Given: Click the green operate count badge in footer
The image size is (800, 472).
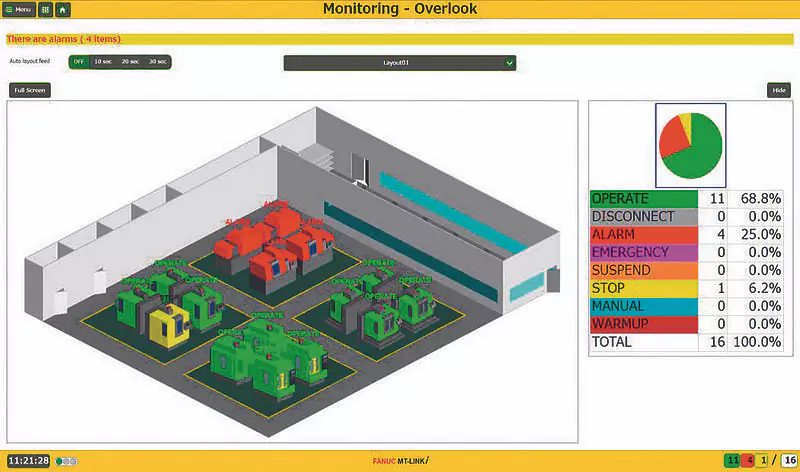Looking at the screenshot, I should 732,461.
